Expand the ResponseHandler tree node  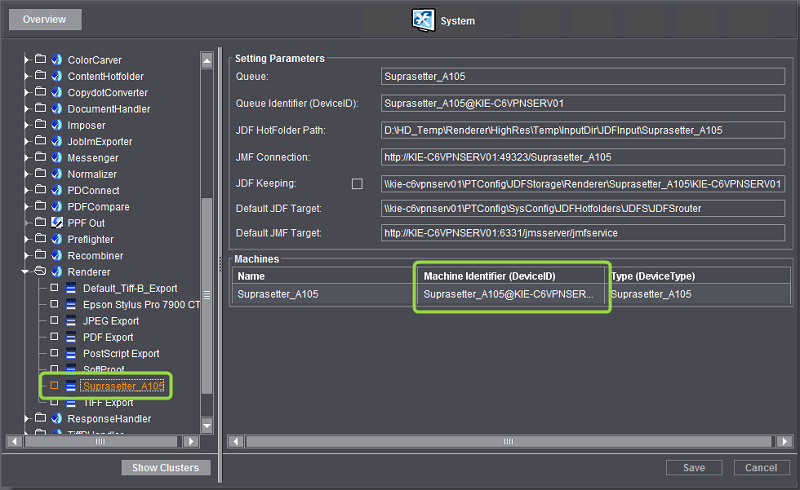[x=26, y=418]
